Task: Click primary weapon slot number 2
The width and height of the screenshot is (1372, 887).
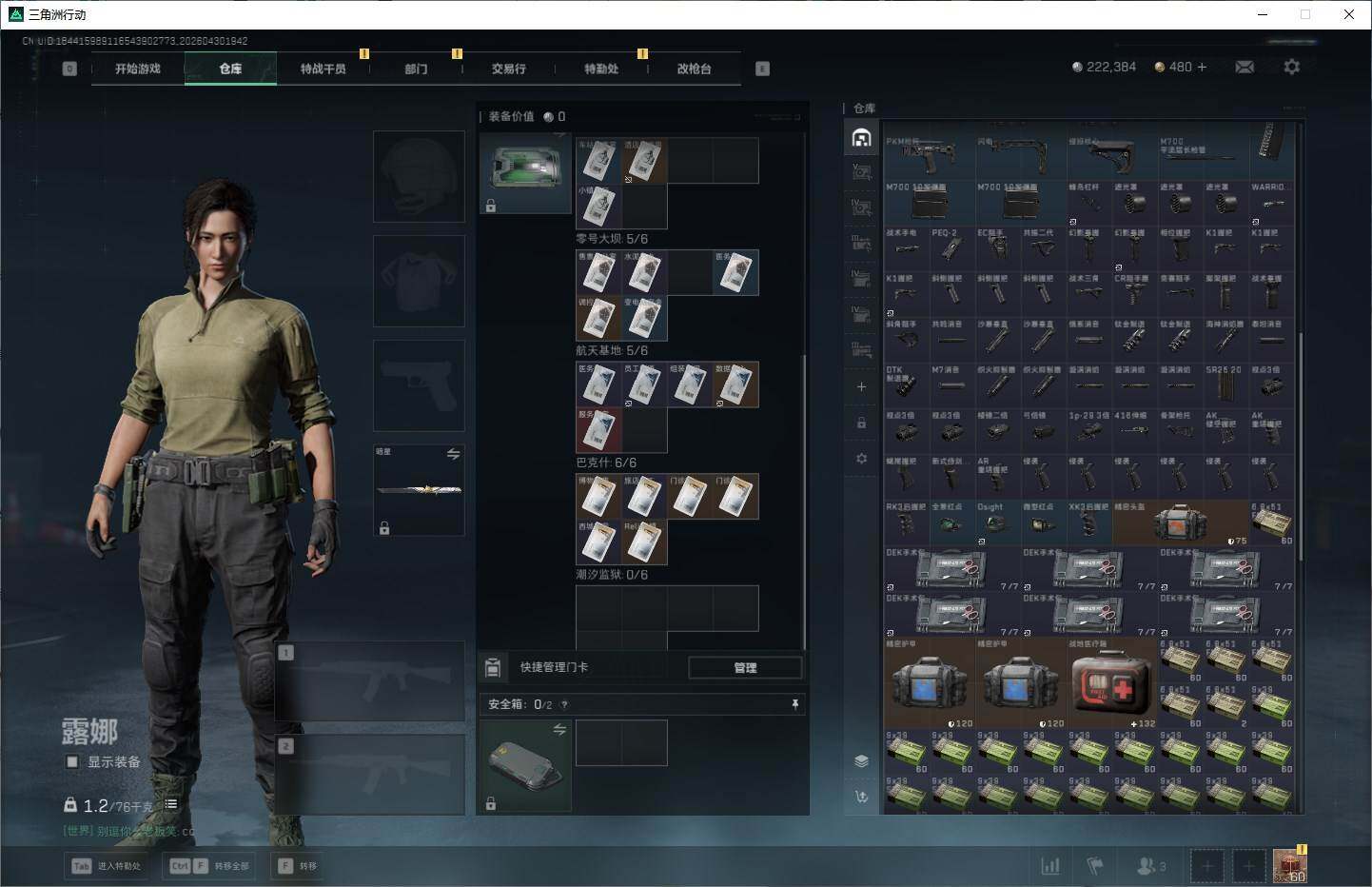Action: 369,774
